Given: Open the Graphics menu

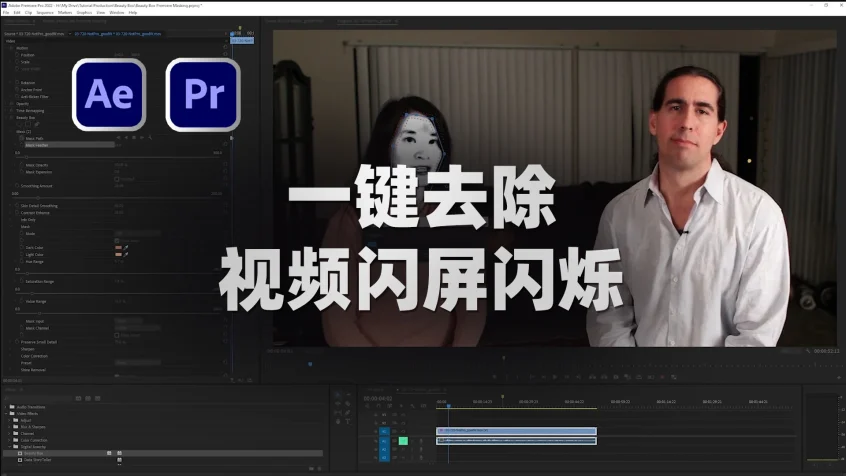Looking at the screenshot, I should pyautogui.click(x=84, y=12).
